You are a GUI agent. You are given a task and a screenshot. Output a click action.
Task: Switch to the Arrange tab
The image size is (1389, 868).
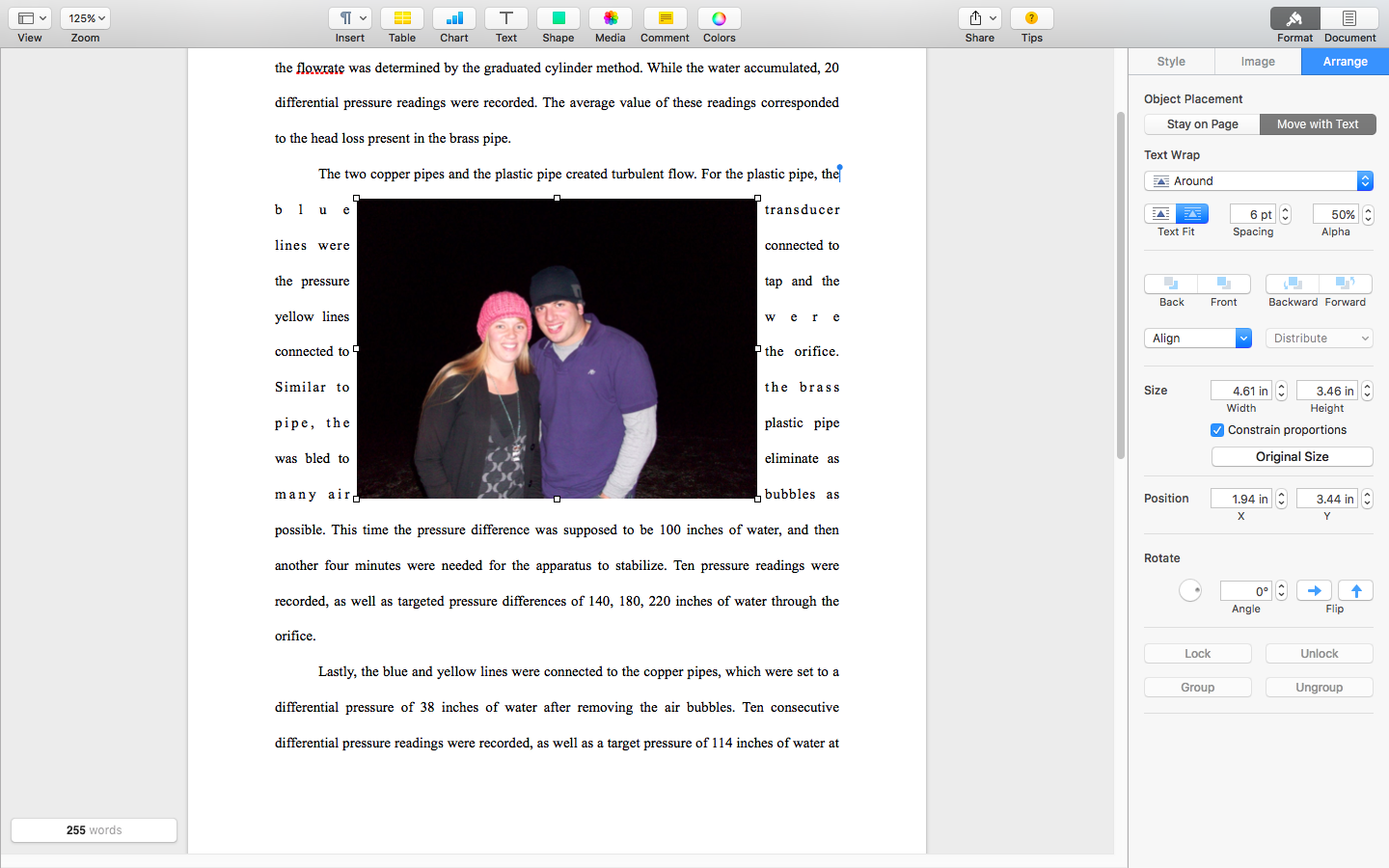click(1345, 62)
